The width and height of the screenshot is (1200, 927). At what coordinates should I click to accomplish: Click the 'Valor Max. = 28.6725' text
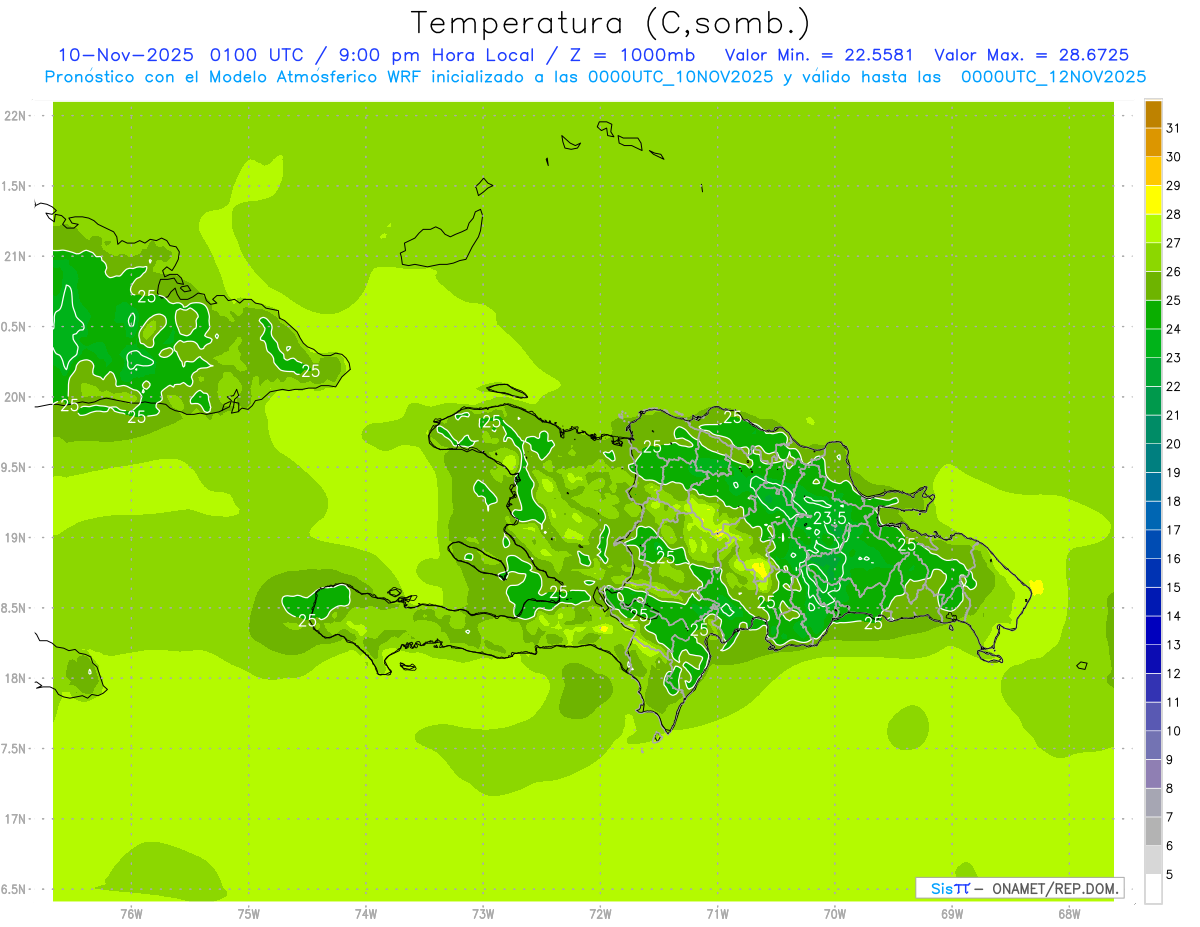(1031, 55)
